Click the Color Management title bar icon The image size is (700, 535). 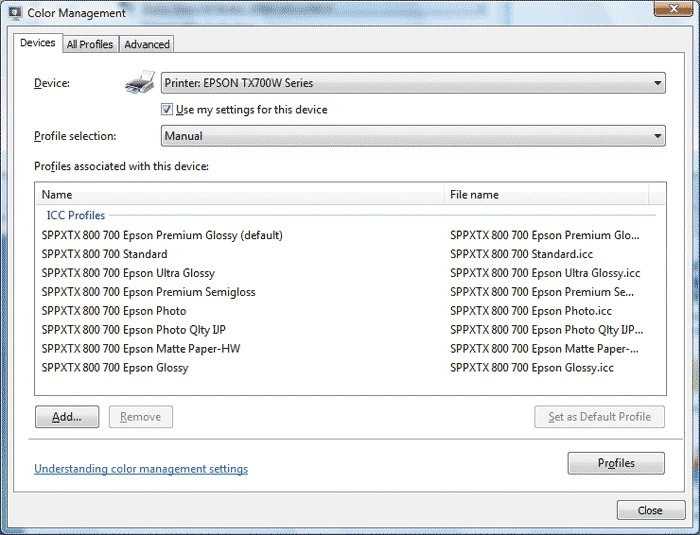(13, 13)
